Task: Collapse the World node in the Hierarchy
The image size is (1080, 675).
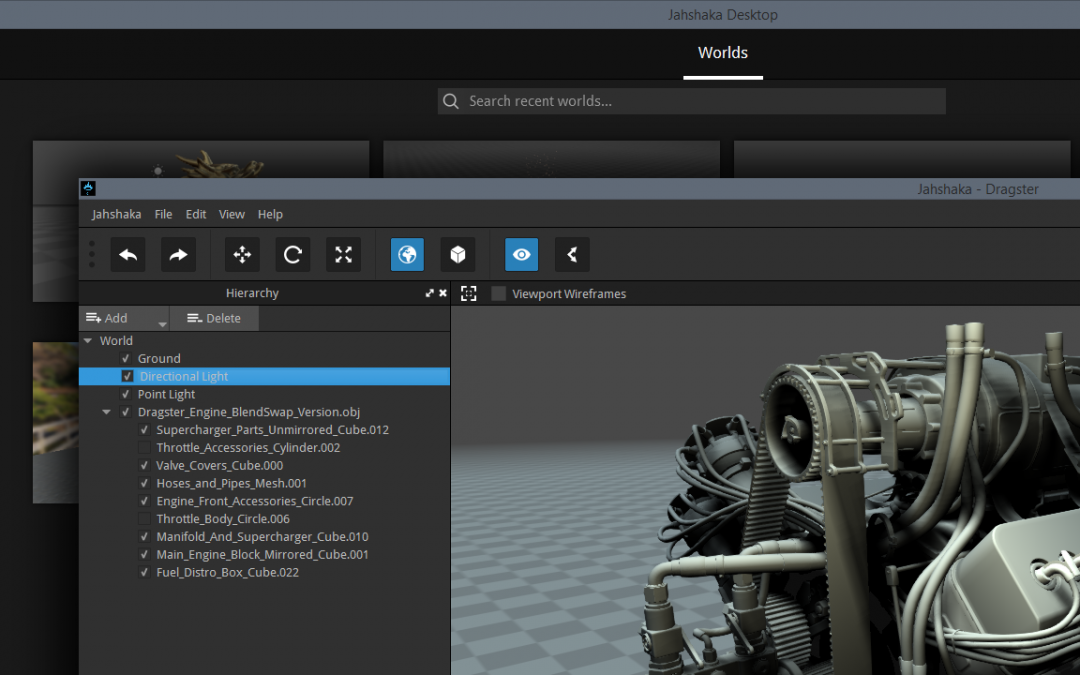Action: (88, 340)
